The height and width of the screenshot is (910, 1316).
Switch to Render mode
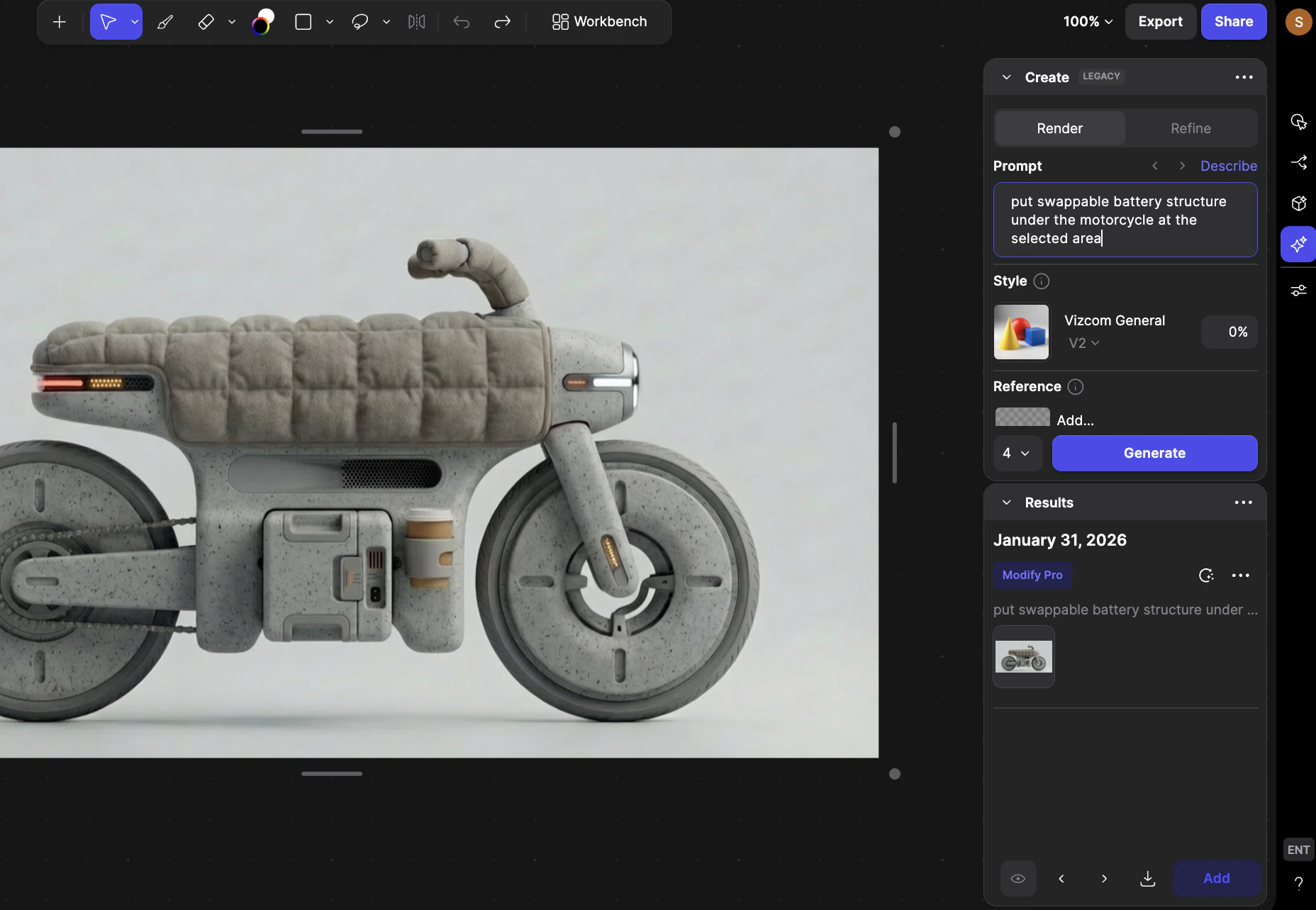(x=1059, y=128)
